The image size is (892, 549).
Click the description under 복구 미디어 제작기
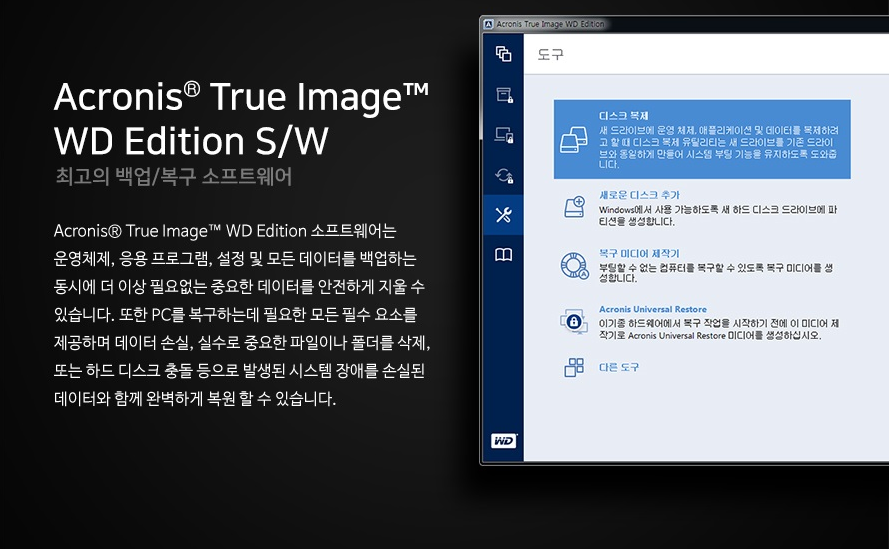[716, 273]
